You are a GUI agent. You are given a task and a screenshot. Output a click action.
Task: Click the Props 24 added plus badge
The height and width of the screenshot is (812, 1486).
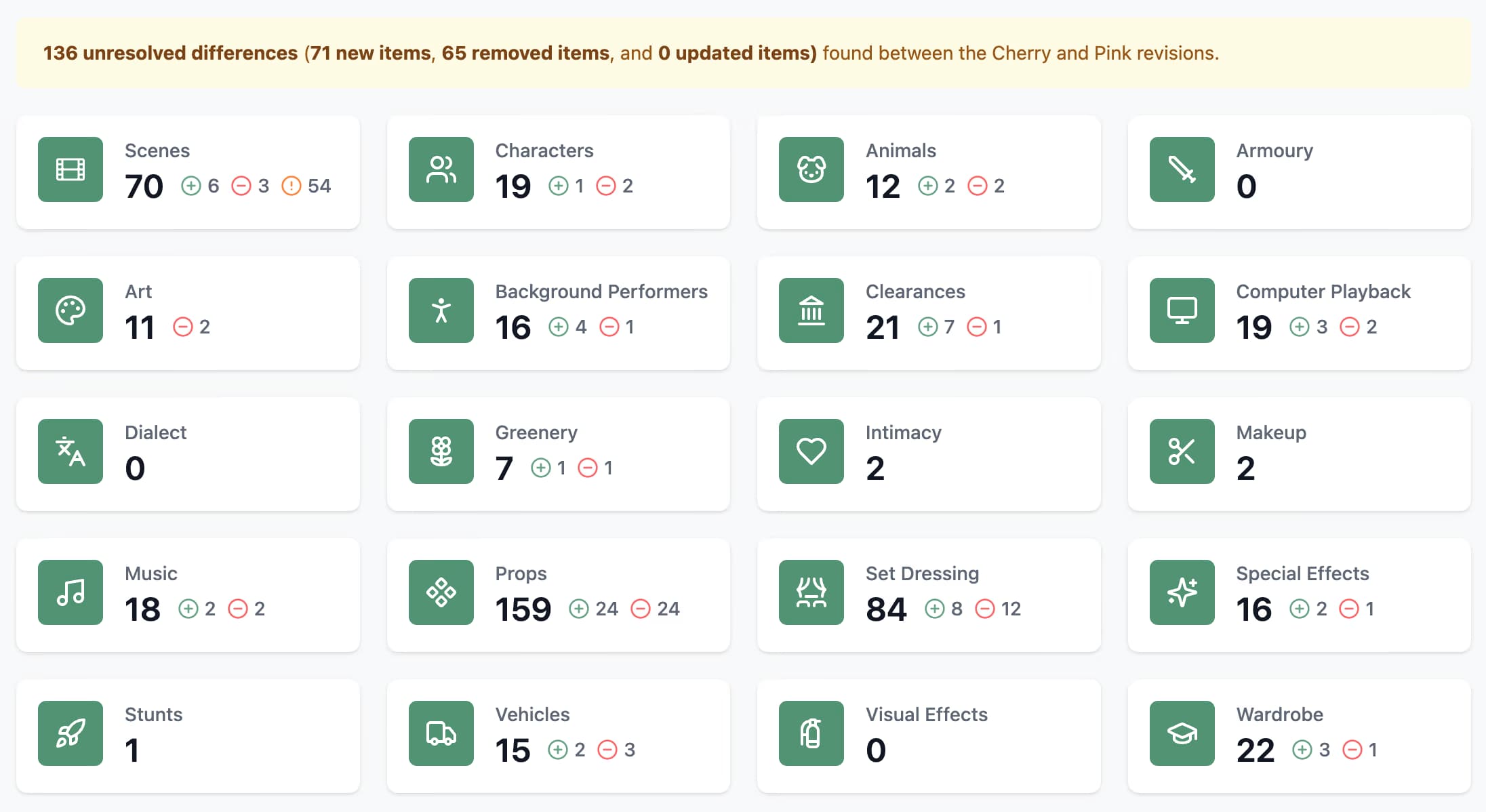point(593,609)
